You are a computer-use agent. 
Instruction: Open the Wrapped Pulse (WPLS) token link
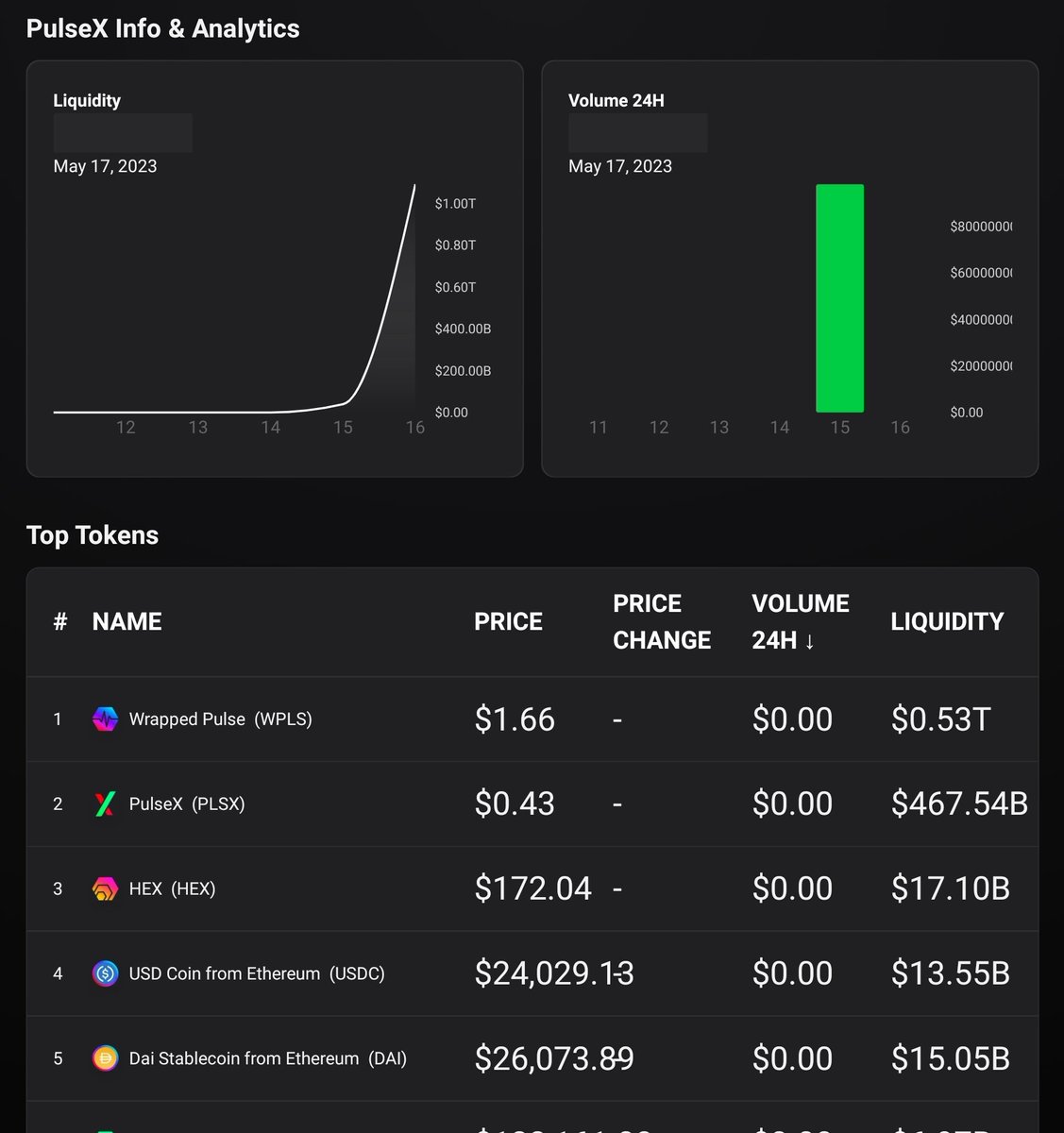tap(220, 719)
